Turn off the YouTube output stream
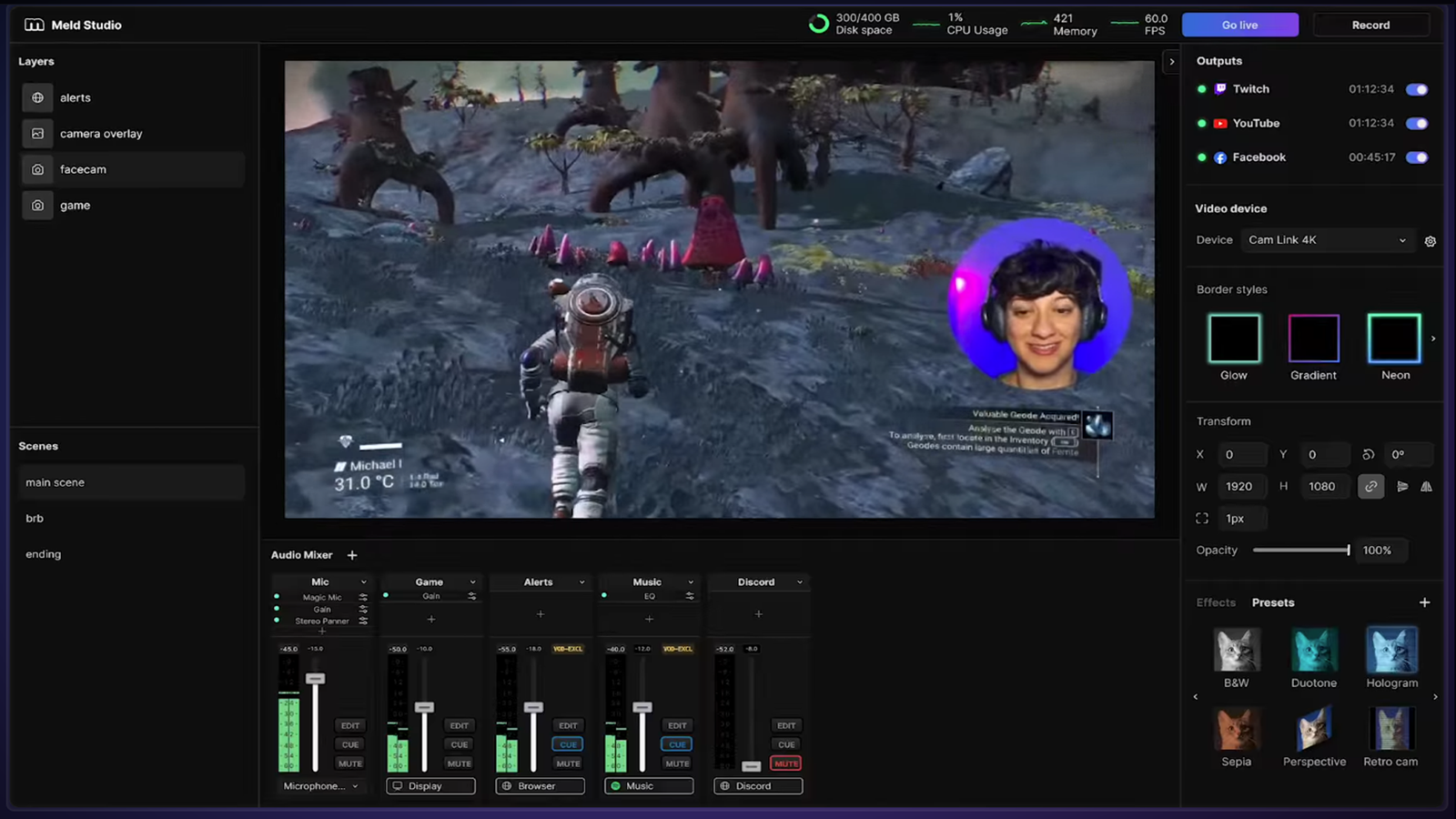Screen dimensions: 1456x819 point(1416,124)
